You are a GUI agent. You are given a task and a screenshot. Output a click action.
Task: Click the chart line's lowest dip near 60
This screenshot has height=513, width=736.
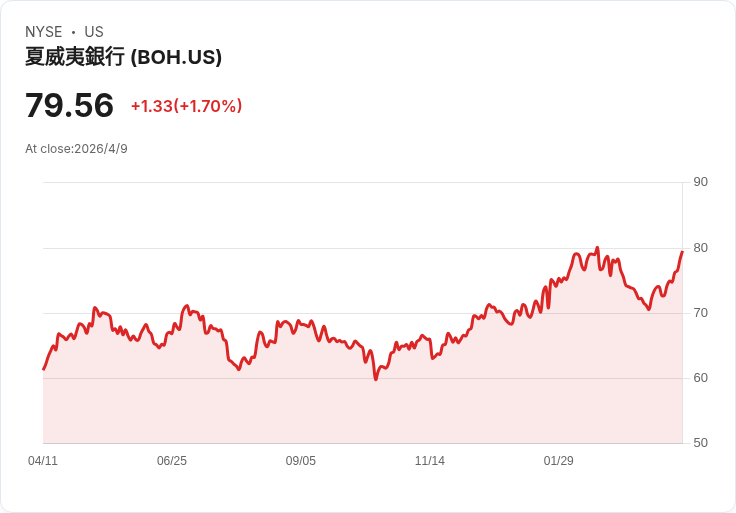tap(376, 379)
